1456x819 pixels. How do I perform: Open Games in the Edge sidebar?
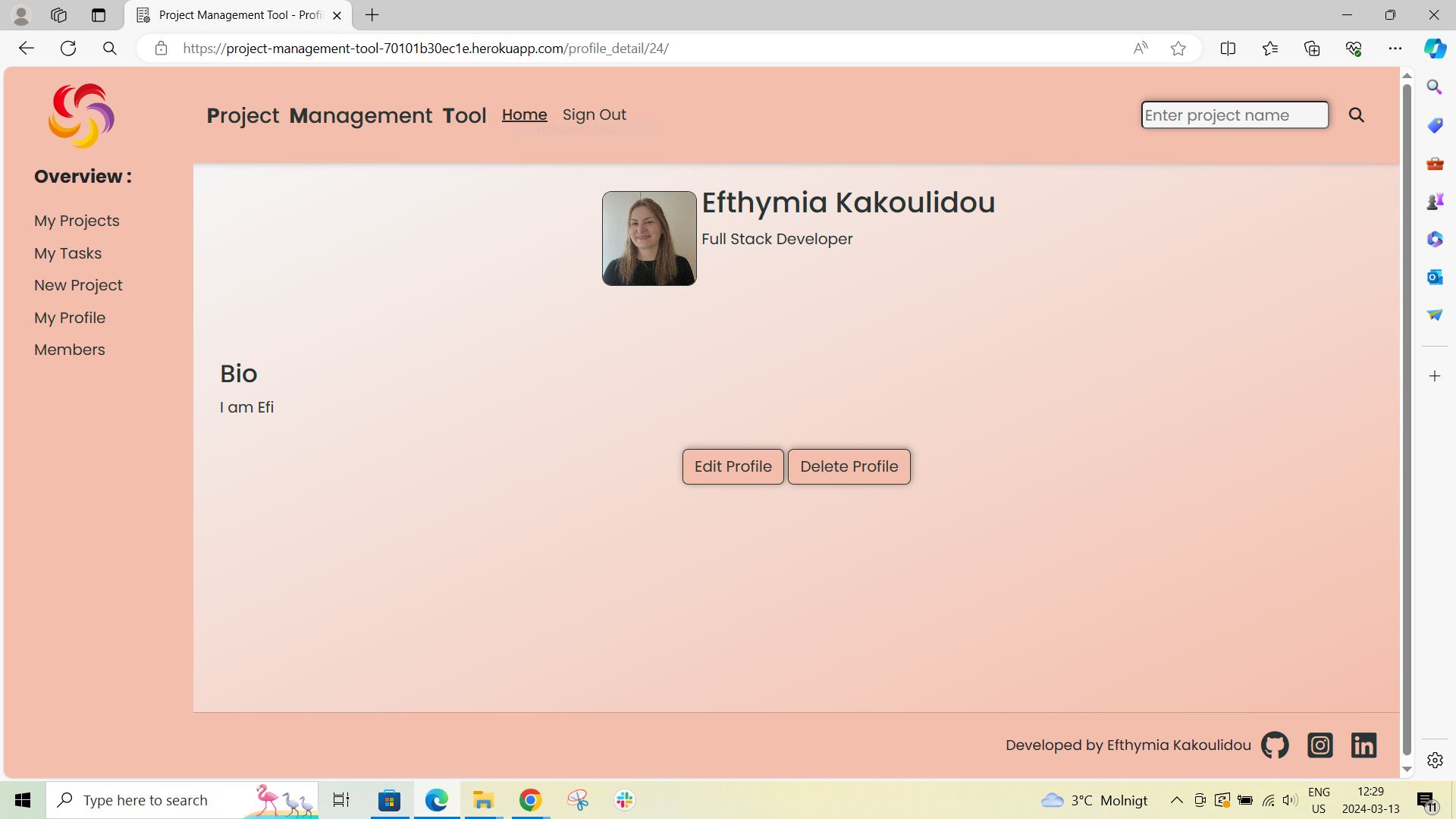coord(1434,201)
